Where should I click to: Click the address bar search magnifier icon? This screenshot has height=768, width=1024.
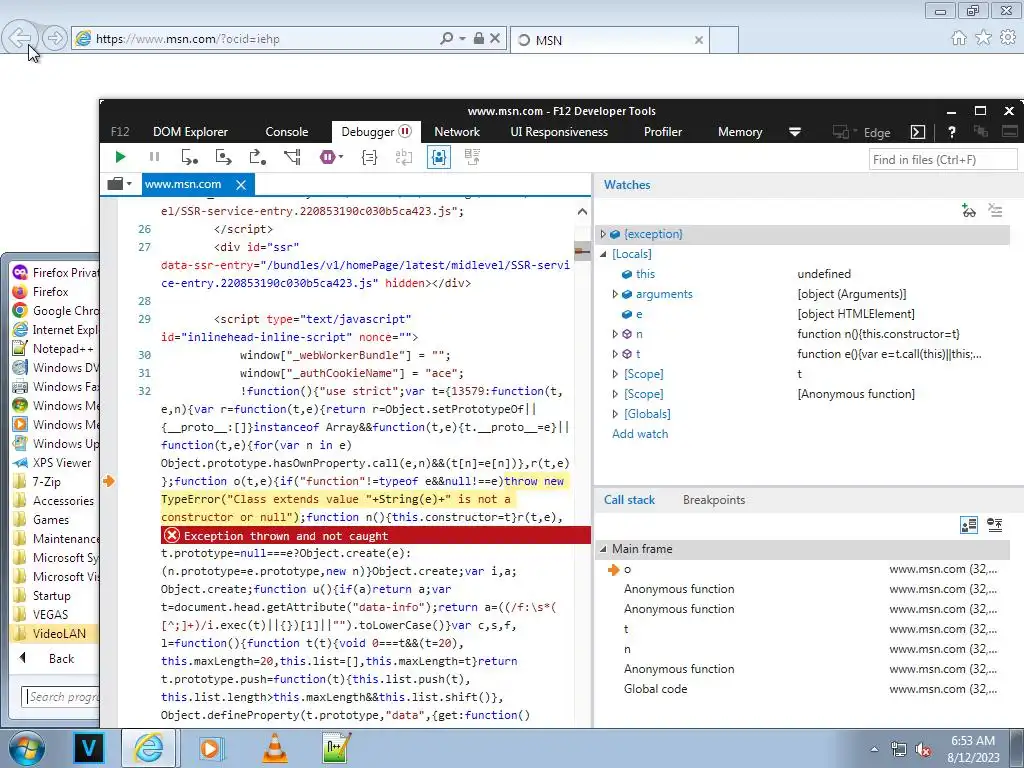coord(447,39)
